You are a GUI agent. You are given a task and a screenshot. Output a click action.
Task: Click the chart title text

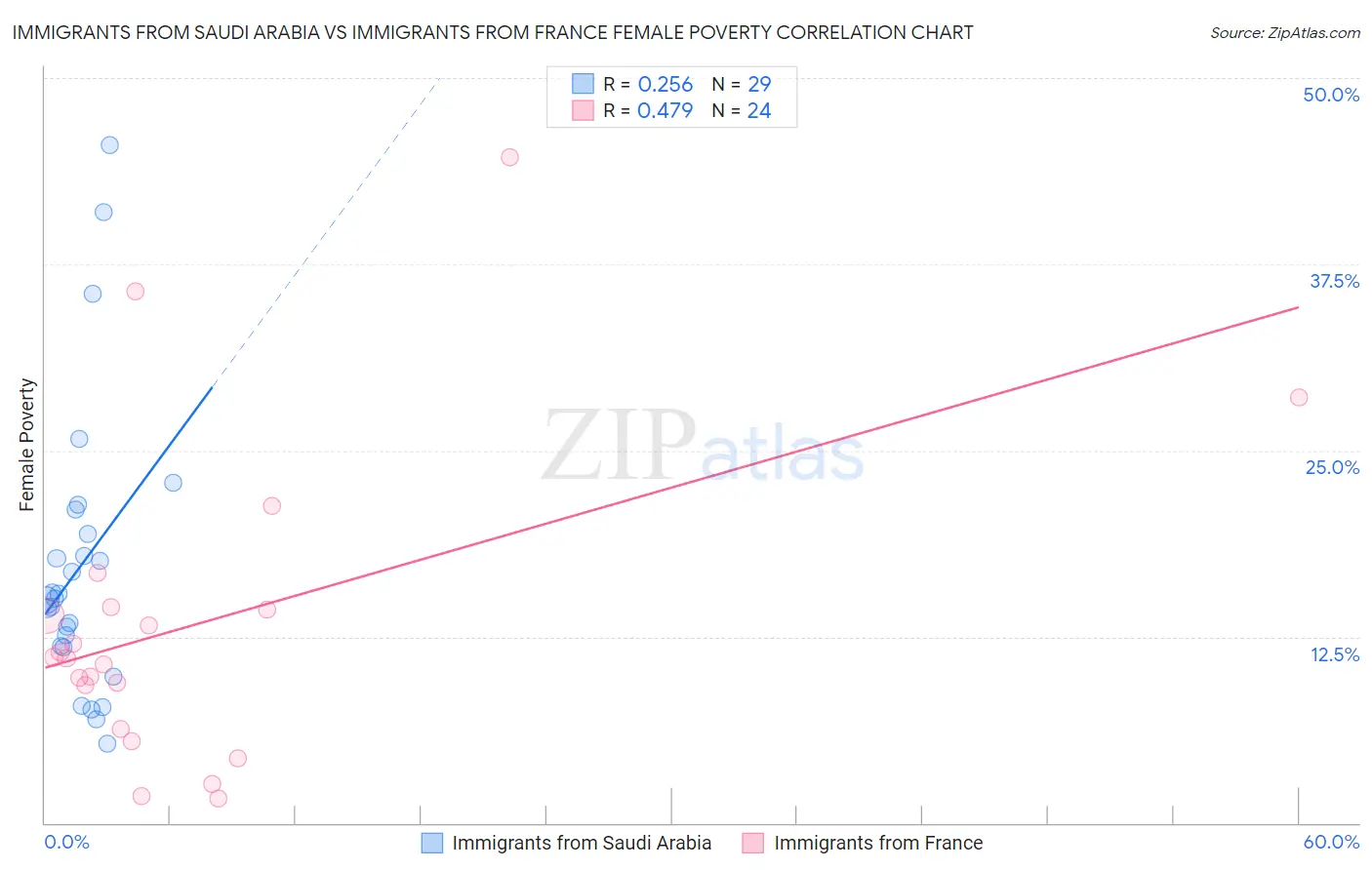point(493,32)
